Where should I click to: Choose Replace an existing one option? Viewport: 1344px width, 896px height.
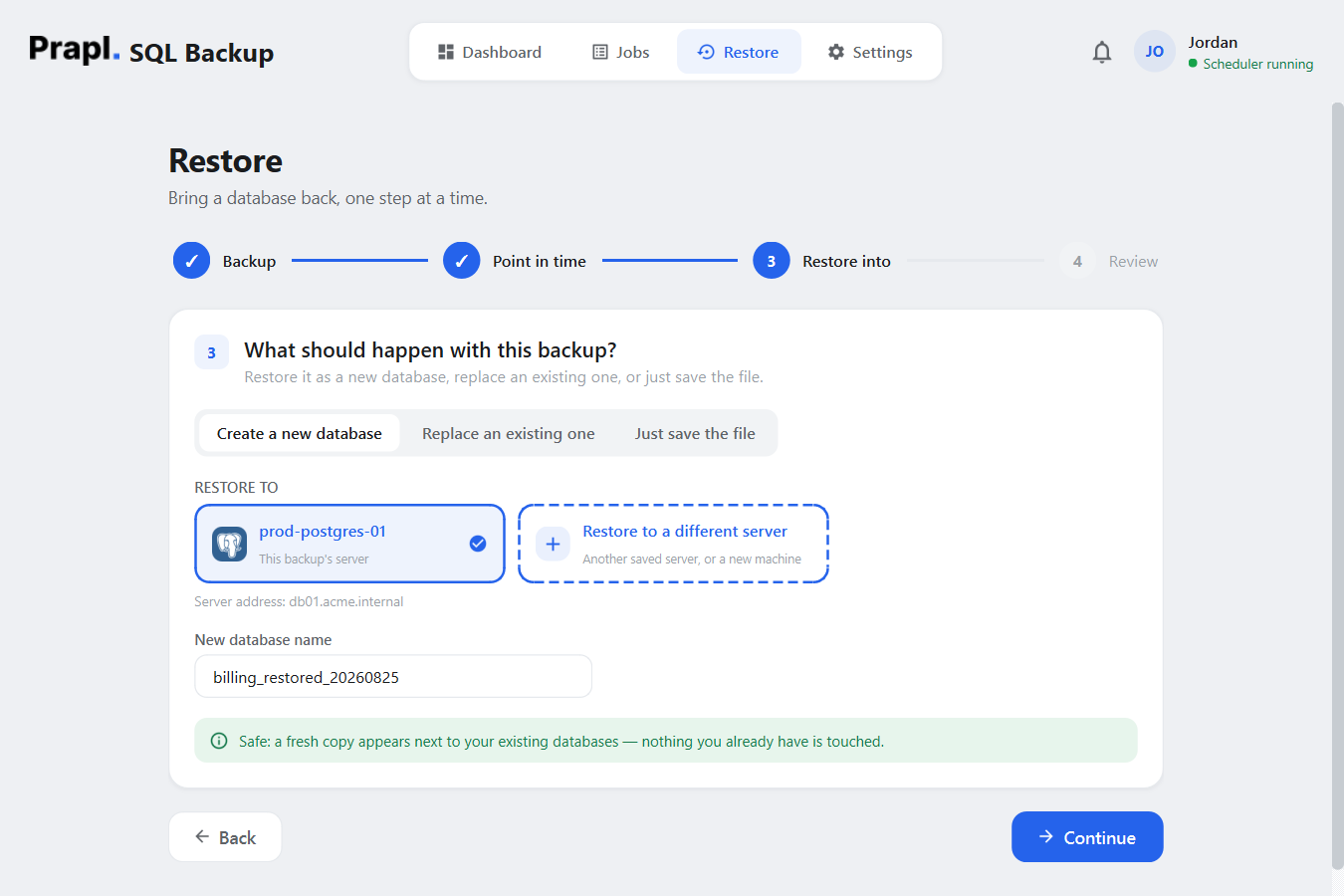pyautogui.click(x=509, y=433)
